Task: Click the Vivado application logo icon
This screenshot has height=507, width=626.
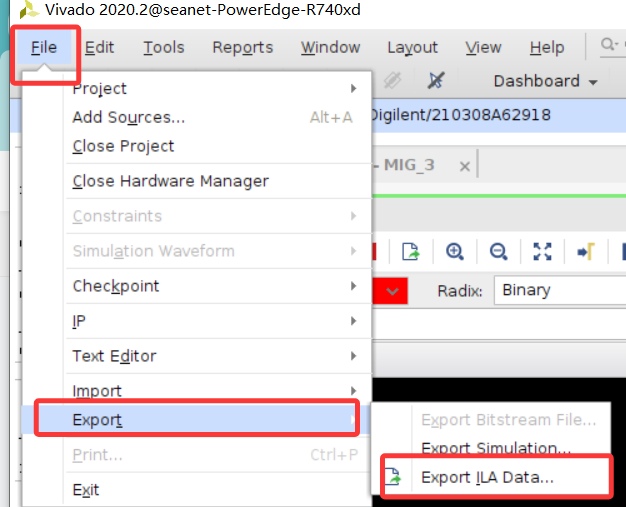Action: click(x=29, y=10)
